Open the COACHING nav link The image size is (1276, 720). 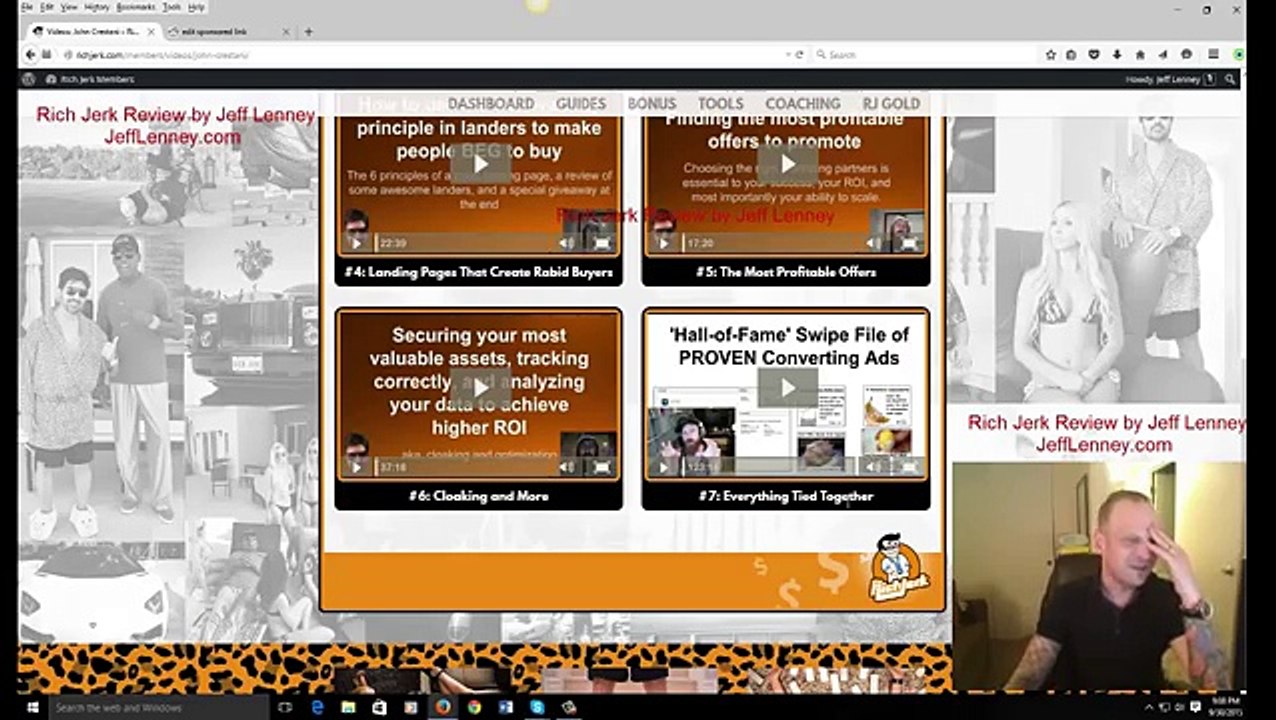click(x=803, y=103)
